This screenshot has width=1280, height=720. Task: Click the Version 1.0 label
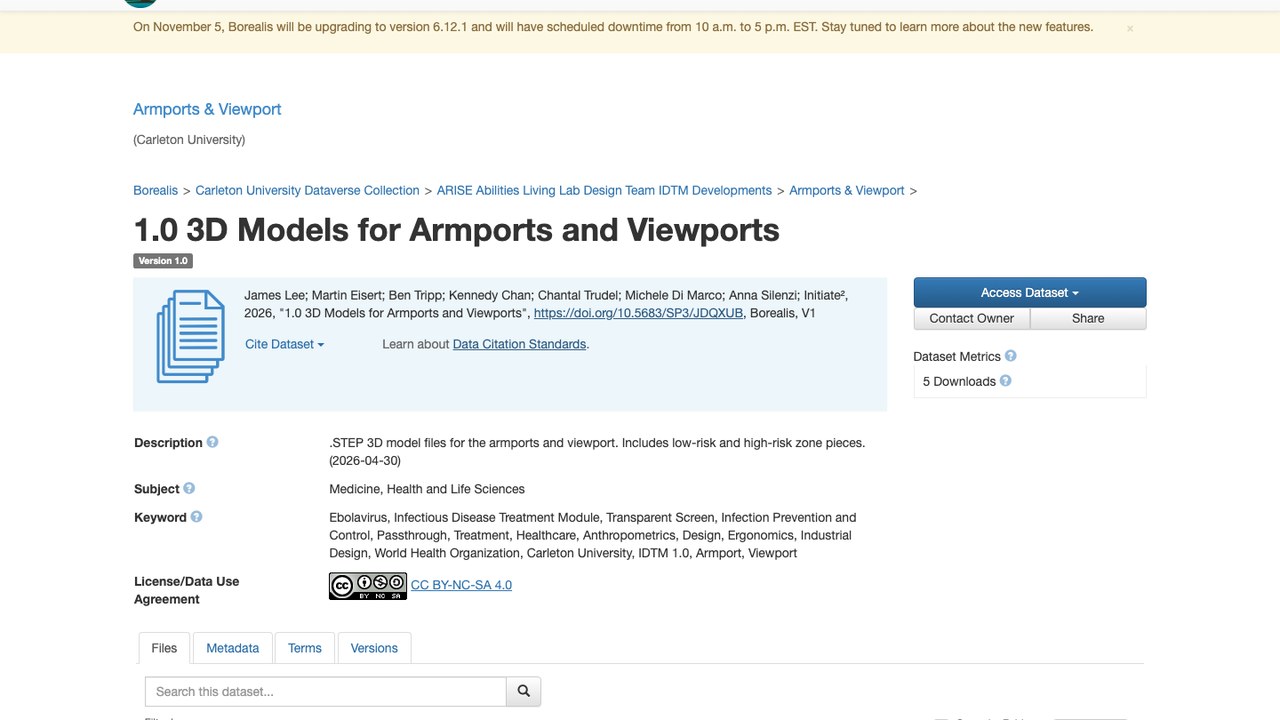point(163,261)
